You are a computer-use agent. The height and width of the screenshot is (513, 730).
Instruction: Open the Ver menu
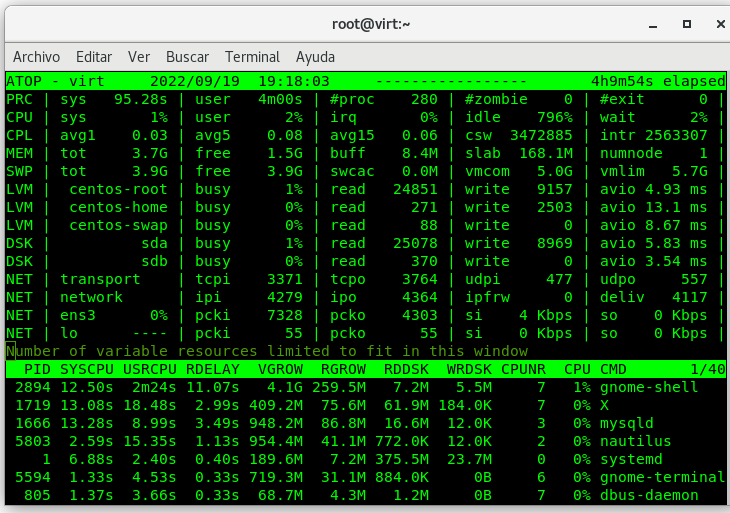pyautogui.click(x=139, y=57)
